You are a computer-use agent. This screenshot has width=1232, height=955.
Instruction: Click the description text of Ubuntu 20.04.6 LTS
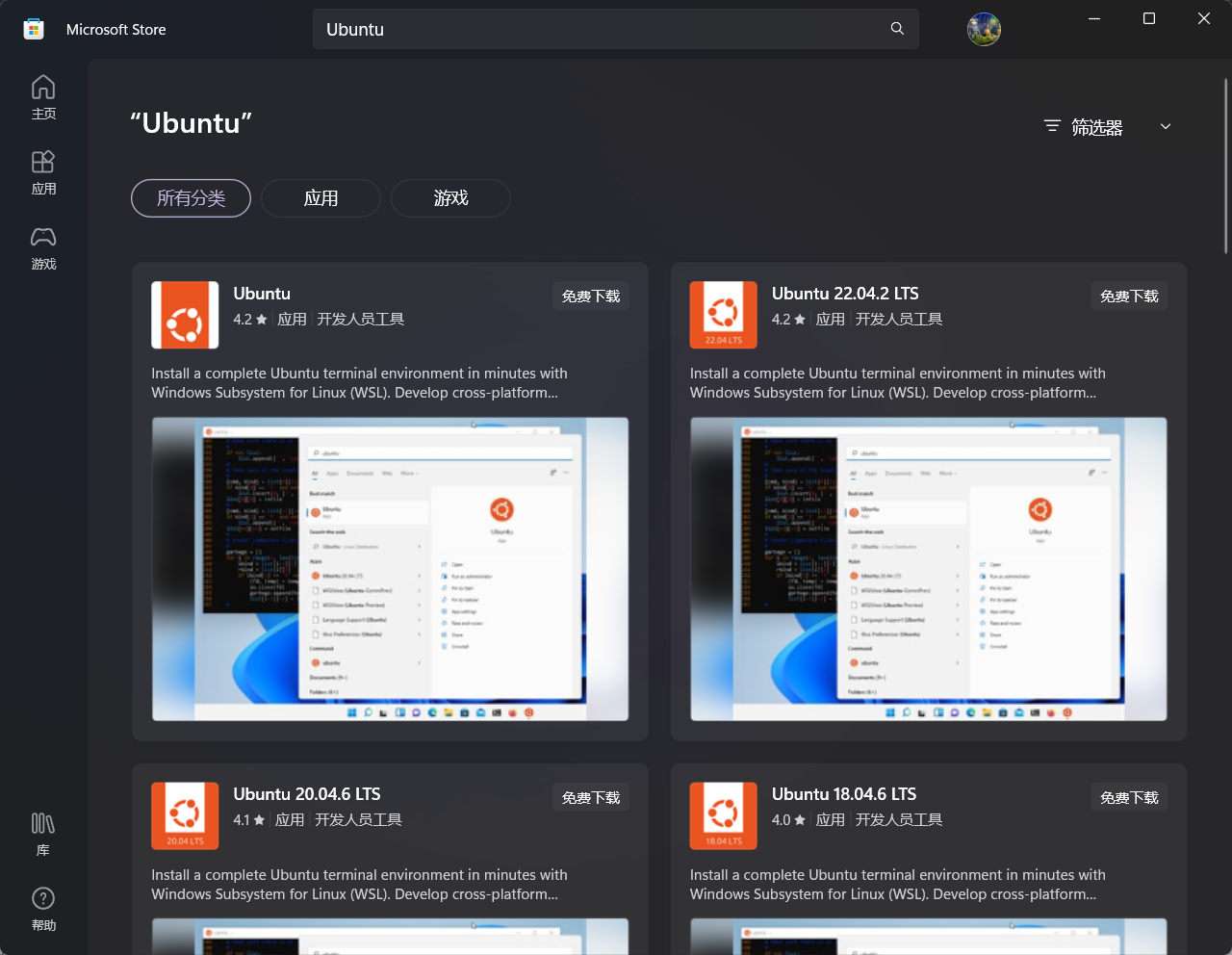pos(359,885)
